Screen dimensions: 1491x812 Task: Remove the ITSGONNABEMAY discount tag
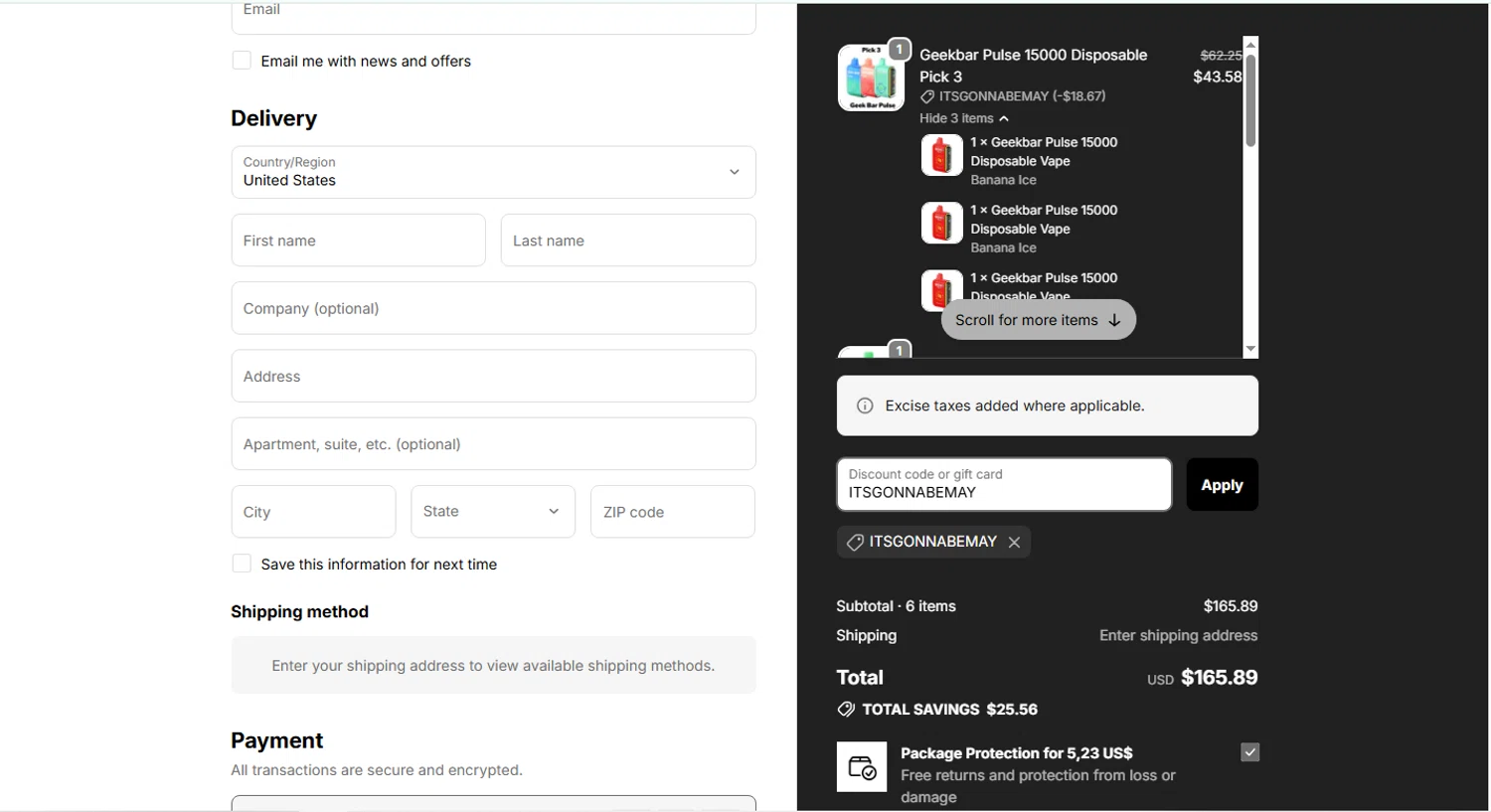[x=1014, y=543]
